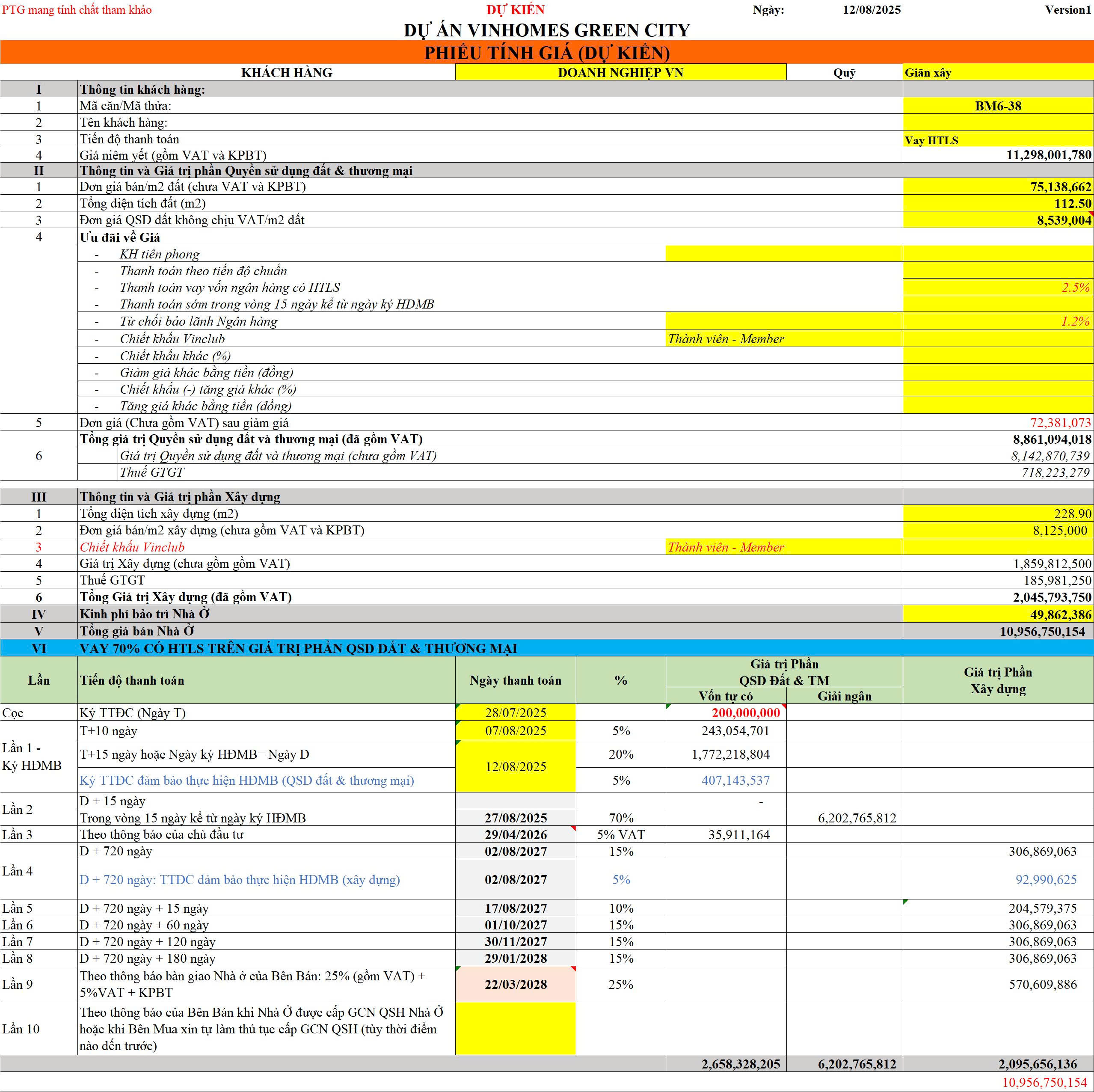Click Giảm giá khác bằng tiền input cell
This screenshot has height=1092, width=1094.
[998, 372]
